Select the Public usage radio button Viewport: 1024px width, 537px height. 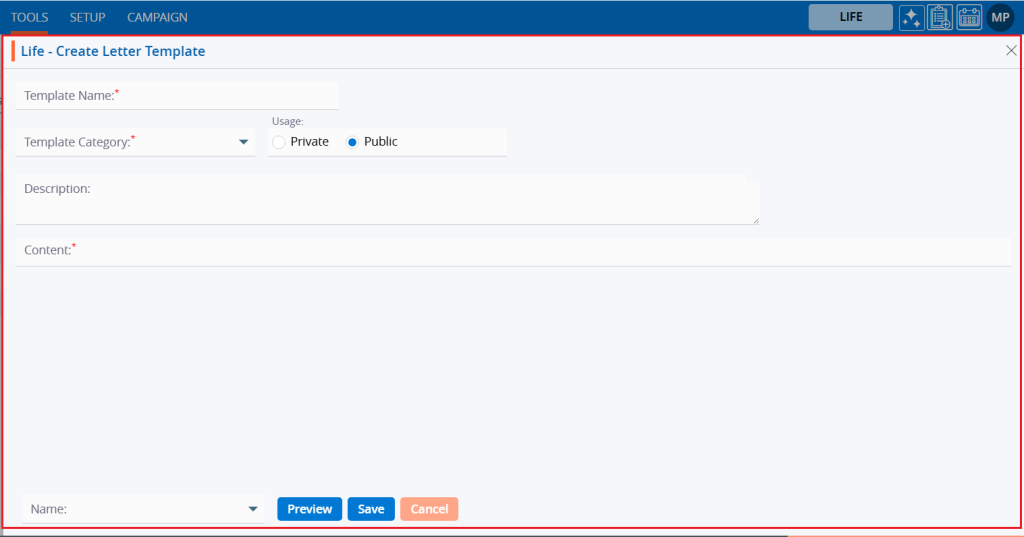tap(352, 142)
